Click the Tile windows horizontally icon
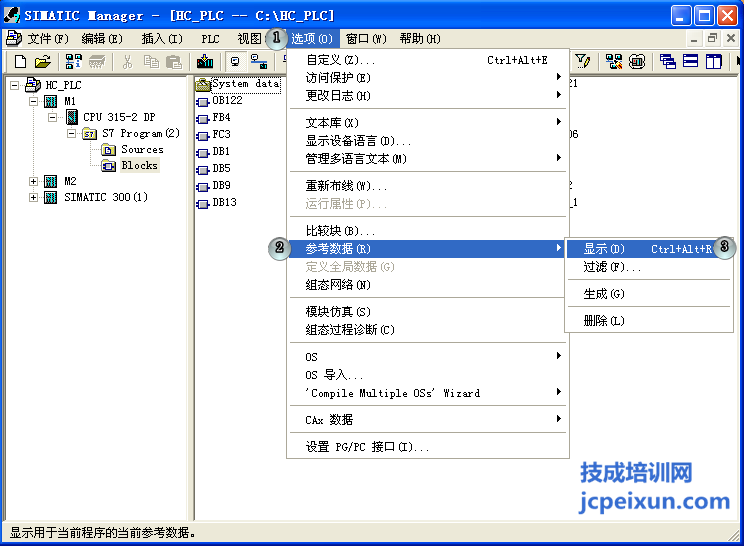The height and width of the screenshot is (546, 744). coord(690,61)
